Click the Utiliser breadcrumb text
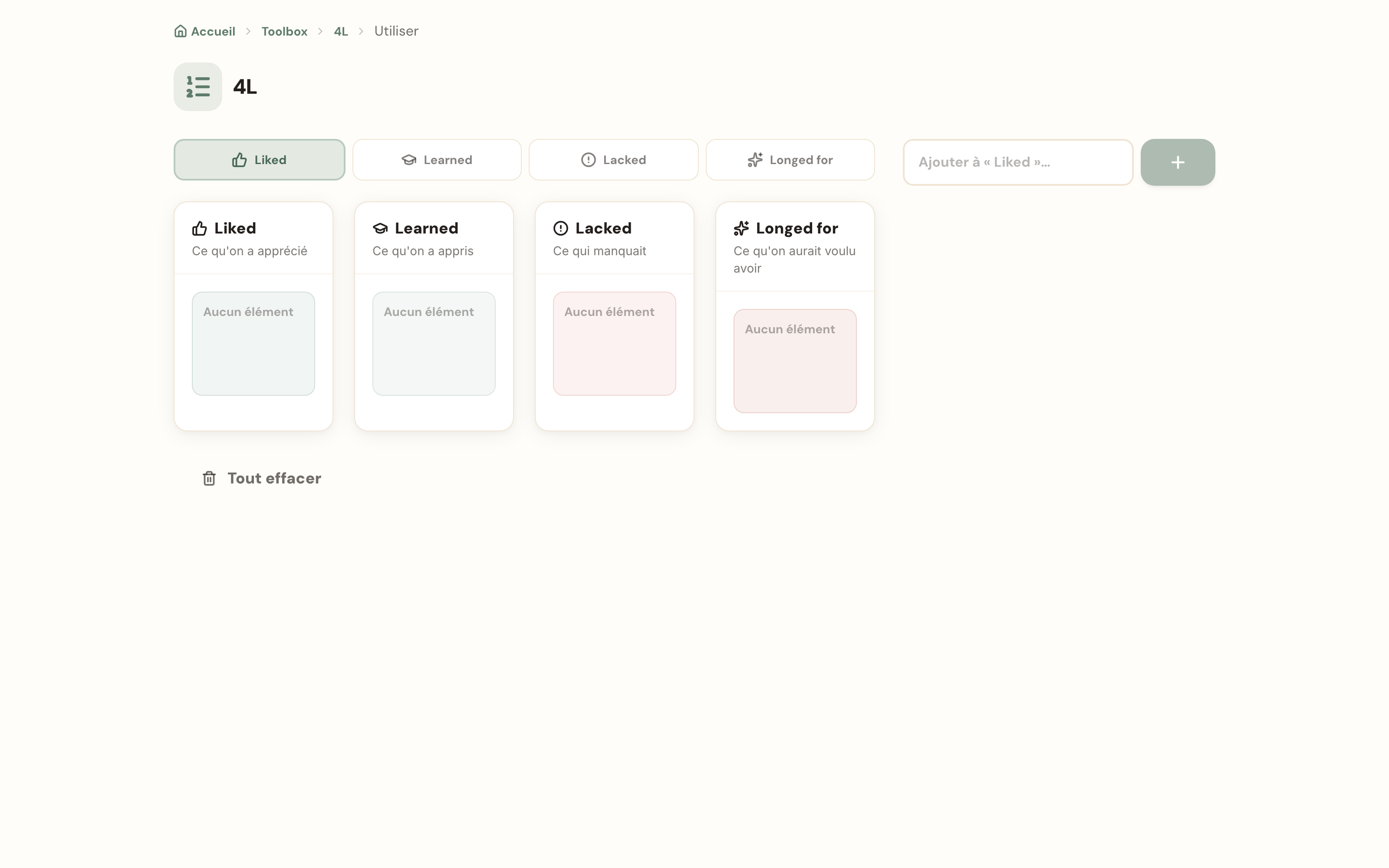This screenshot has height=868, width=1389. [396, 31]
